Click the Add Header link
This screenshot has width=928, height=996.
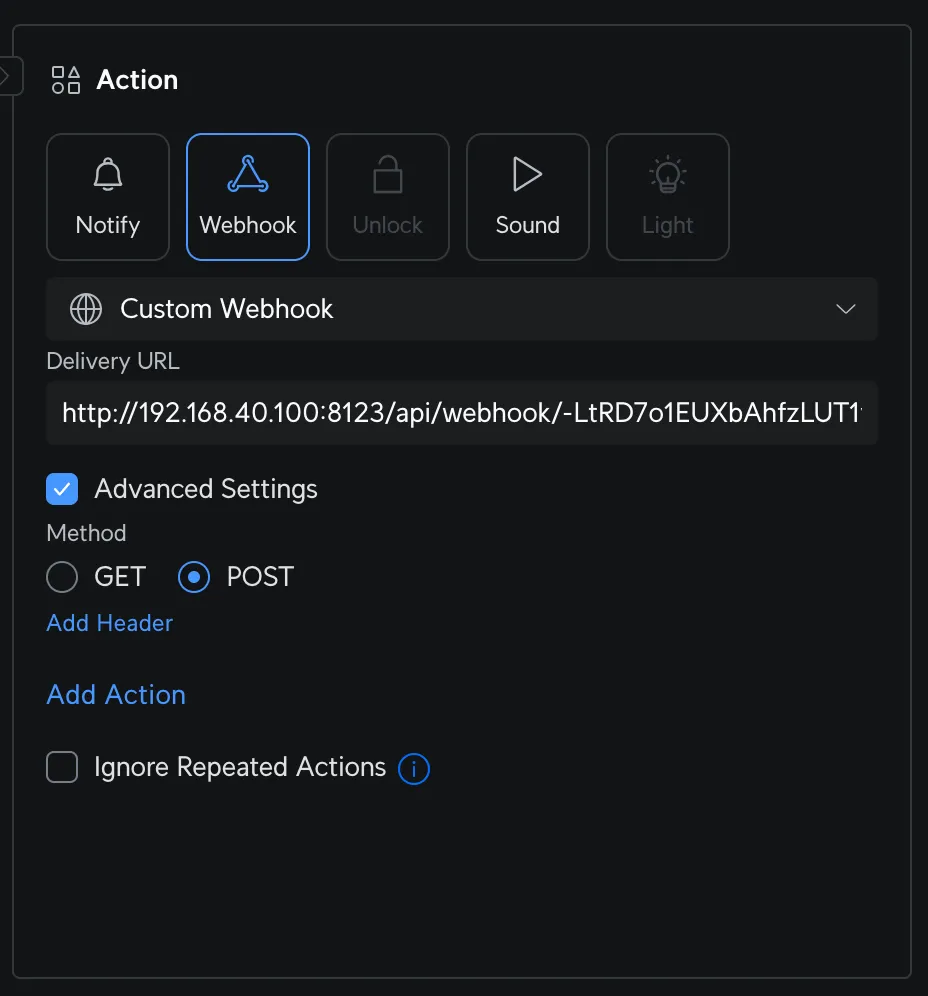pos(109,623)
